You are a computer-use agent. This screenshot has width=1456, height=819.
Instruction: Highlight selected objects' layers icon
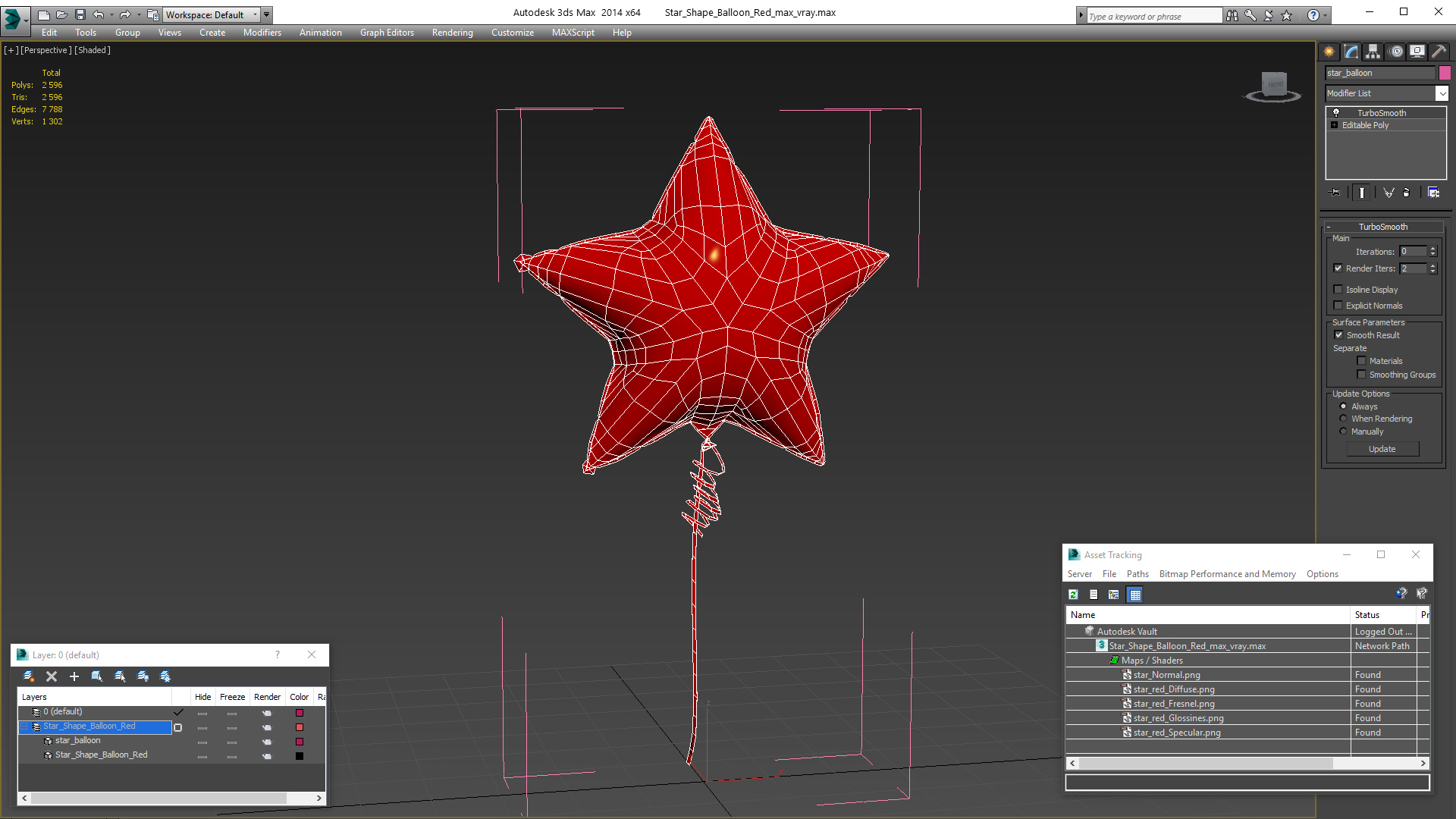click(120, 676)
